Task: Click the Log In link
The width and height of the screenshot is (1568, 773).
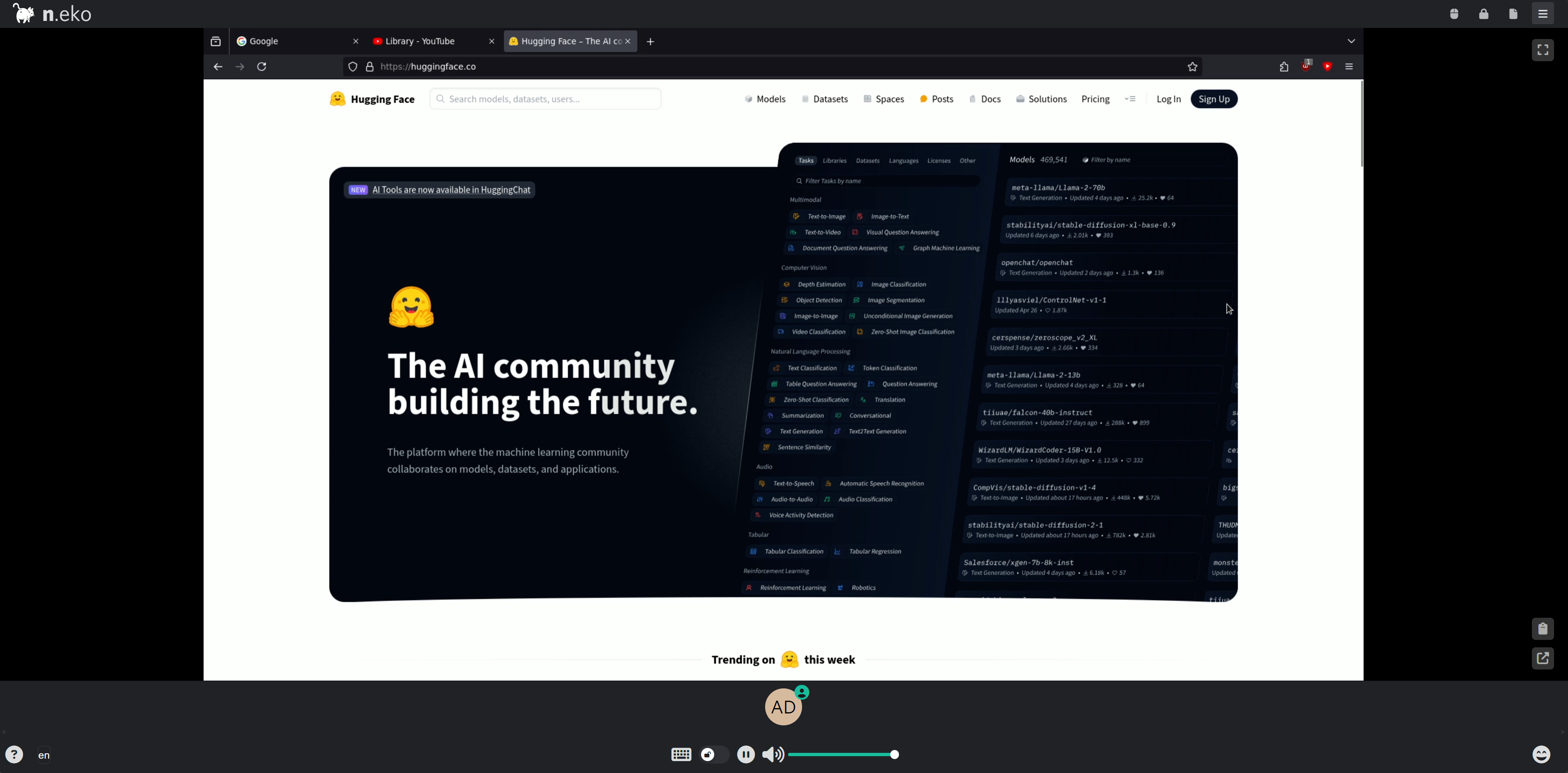Action: 1169,99
